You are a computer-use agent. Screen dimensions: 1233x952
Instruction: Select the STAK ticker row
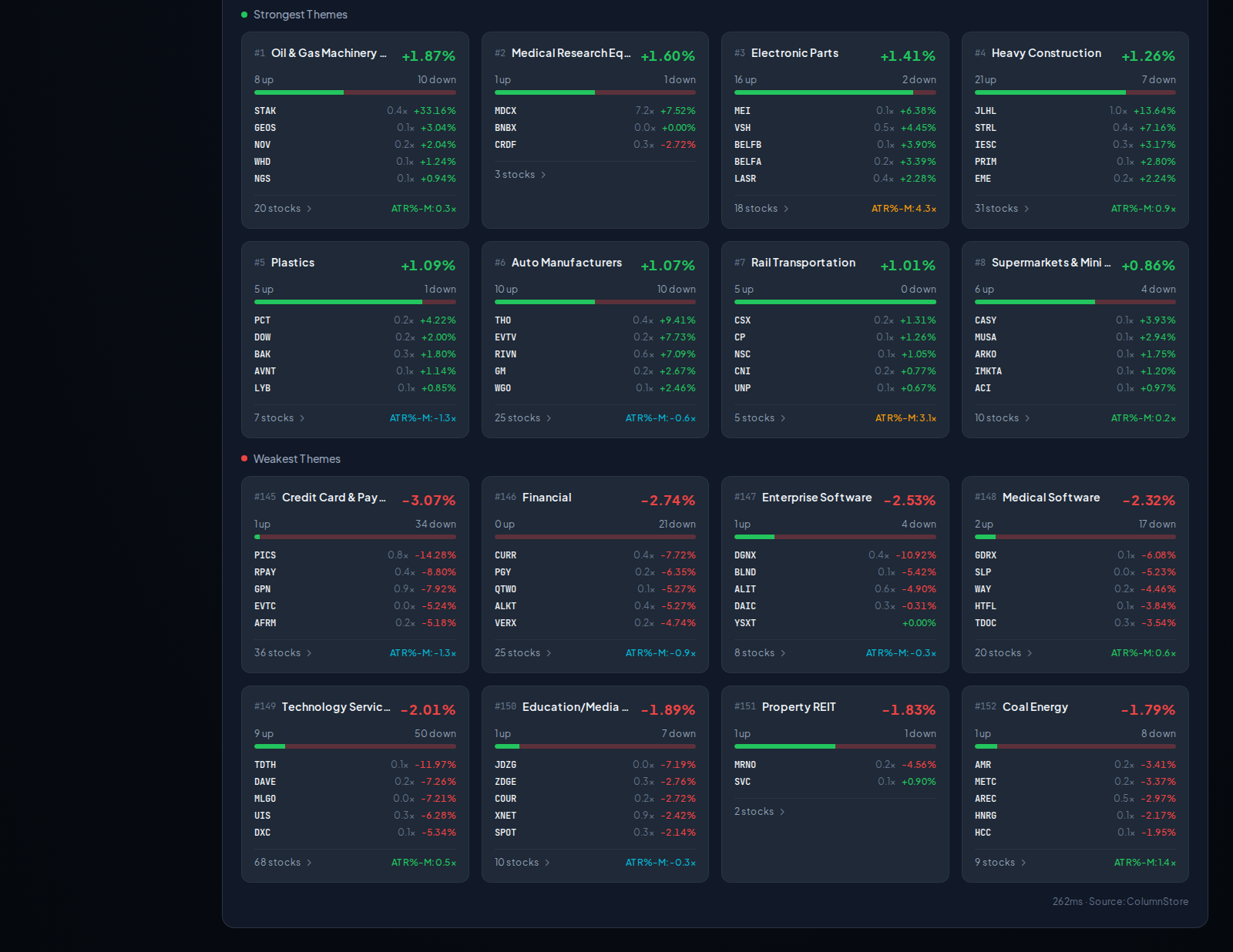[x=355, y=111]
